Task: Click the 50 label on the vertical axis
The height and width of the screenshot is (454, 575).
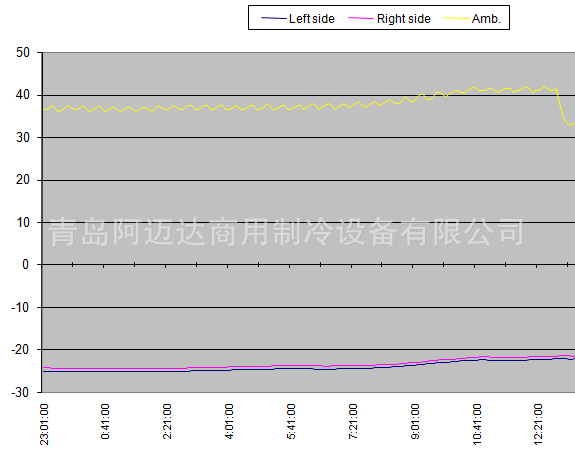Action: 23,53
